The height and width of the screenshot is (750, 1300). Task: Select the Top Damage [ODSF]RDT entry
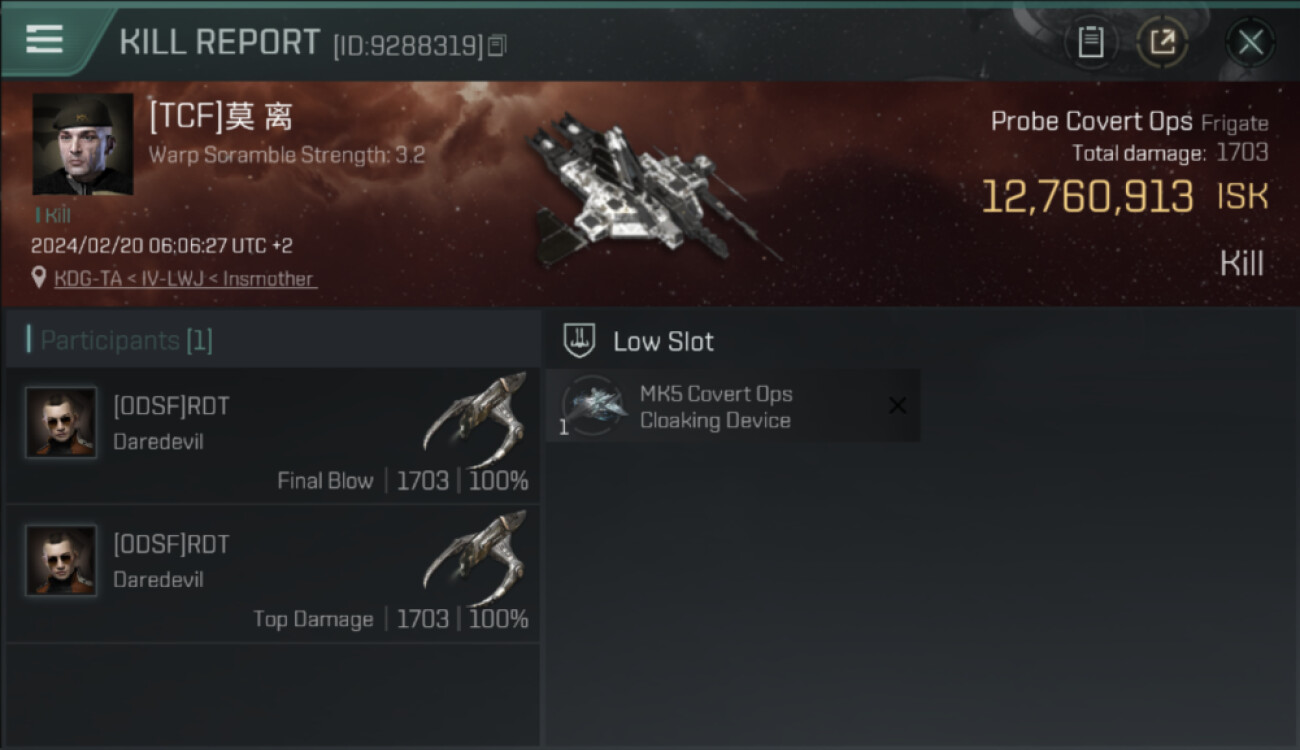pyautogui.click(x=272, y=574)
